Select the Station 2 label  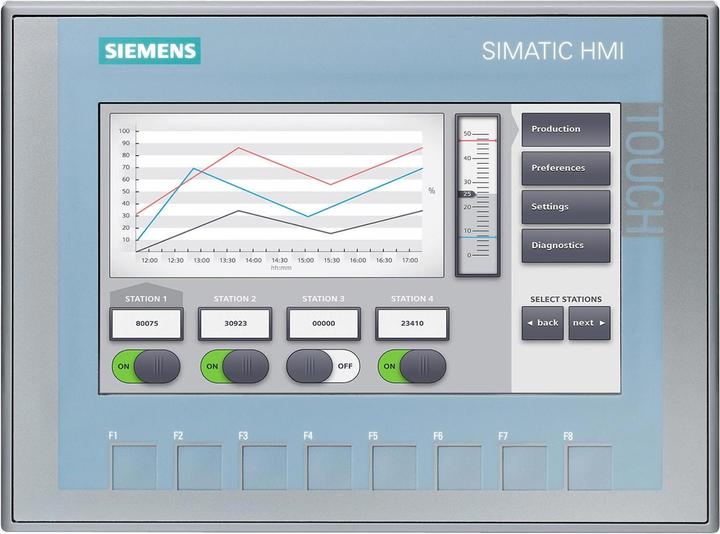pos(235,299)
